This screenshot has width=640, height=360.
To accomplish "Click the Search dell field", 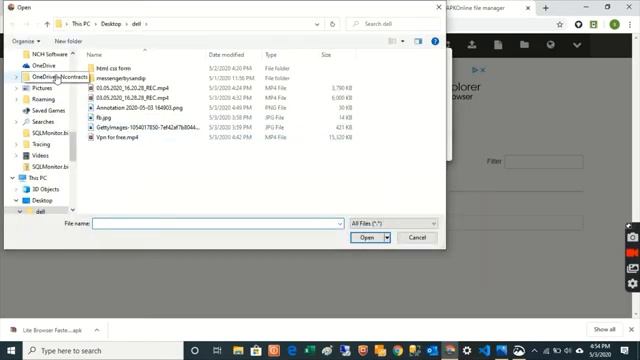I will point(393,24).
